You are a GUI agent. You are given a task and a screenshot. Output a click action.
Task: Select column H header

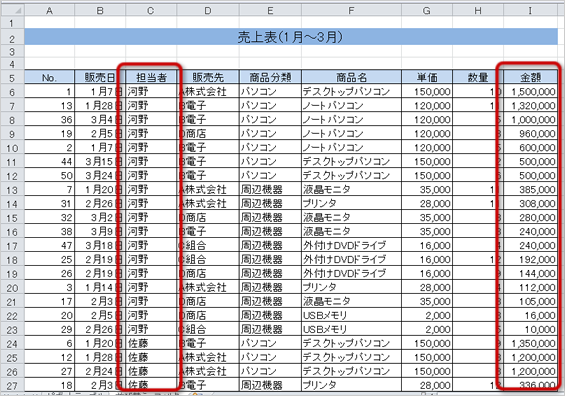[x=478, y=10]
